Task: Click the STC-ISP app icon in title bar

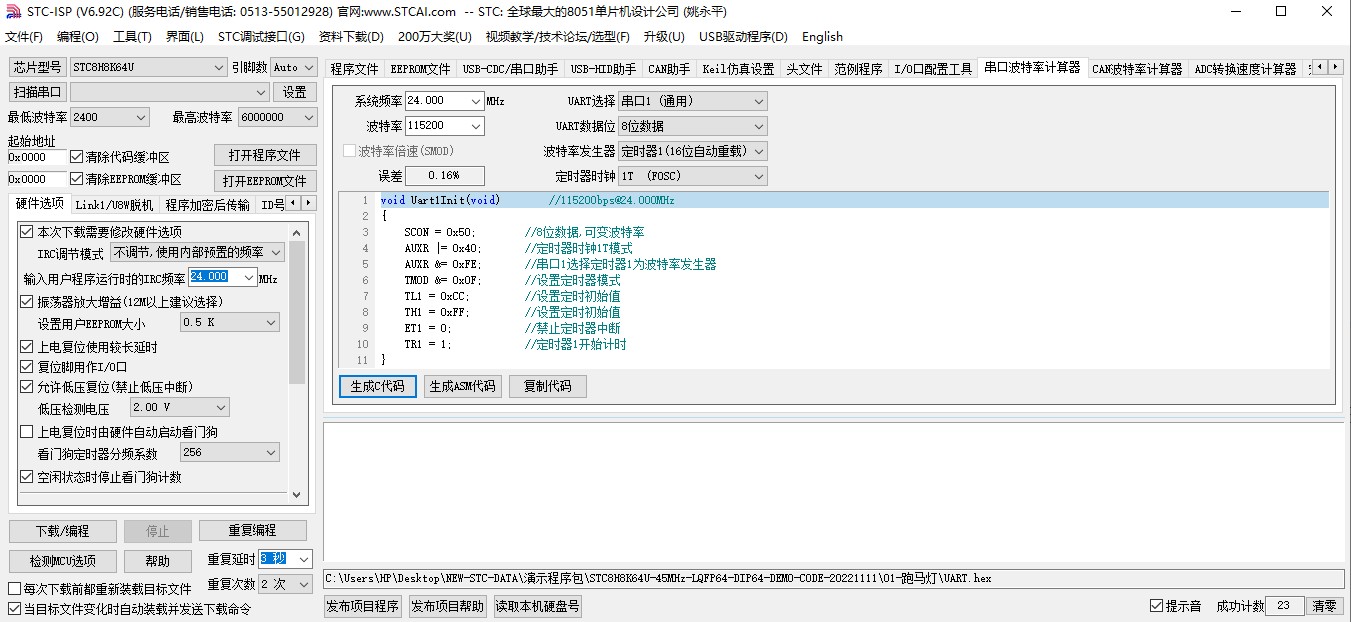Action: 13,12
